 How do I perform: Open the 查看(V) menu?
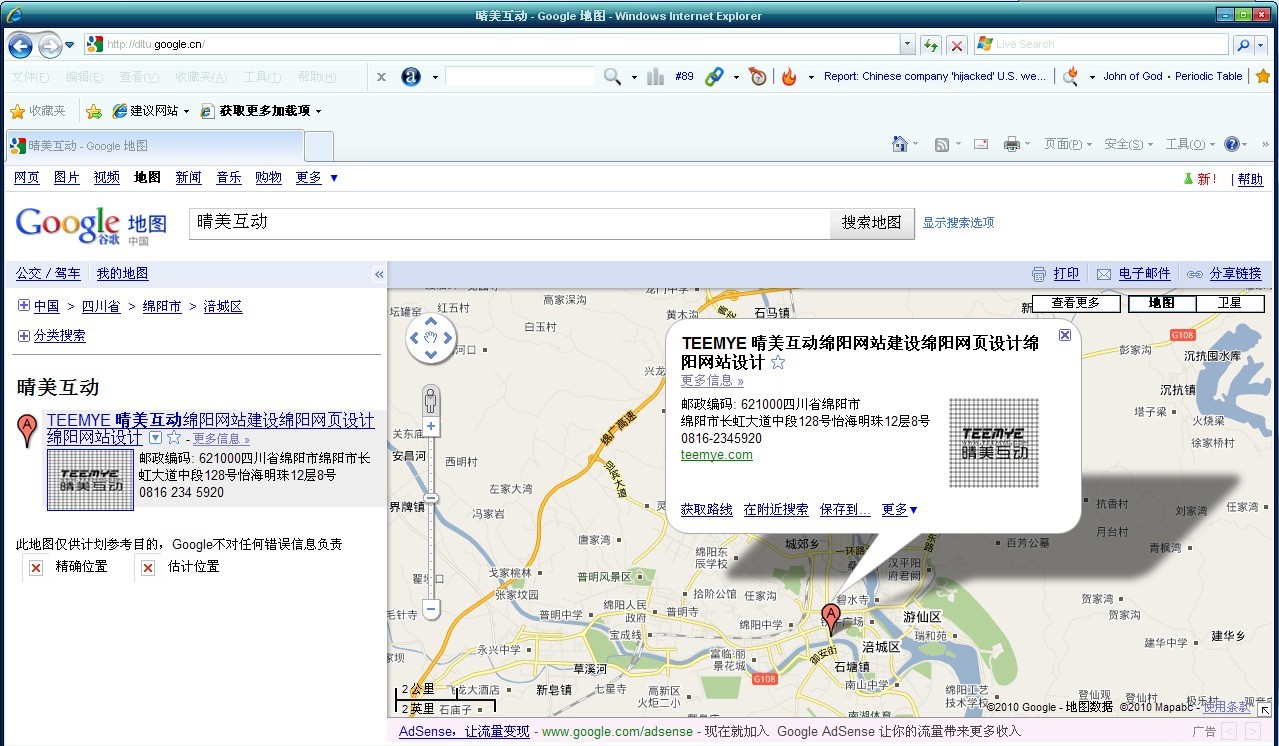pos(139,77)
